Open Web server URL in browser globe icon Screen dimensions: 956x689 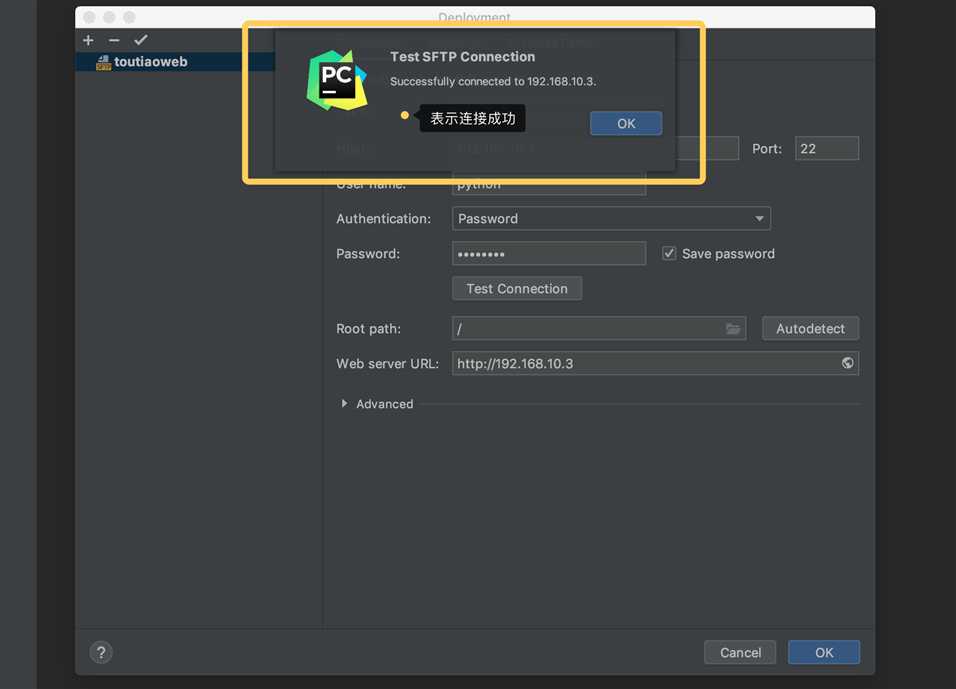click(x=847, y=363)
